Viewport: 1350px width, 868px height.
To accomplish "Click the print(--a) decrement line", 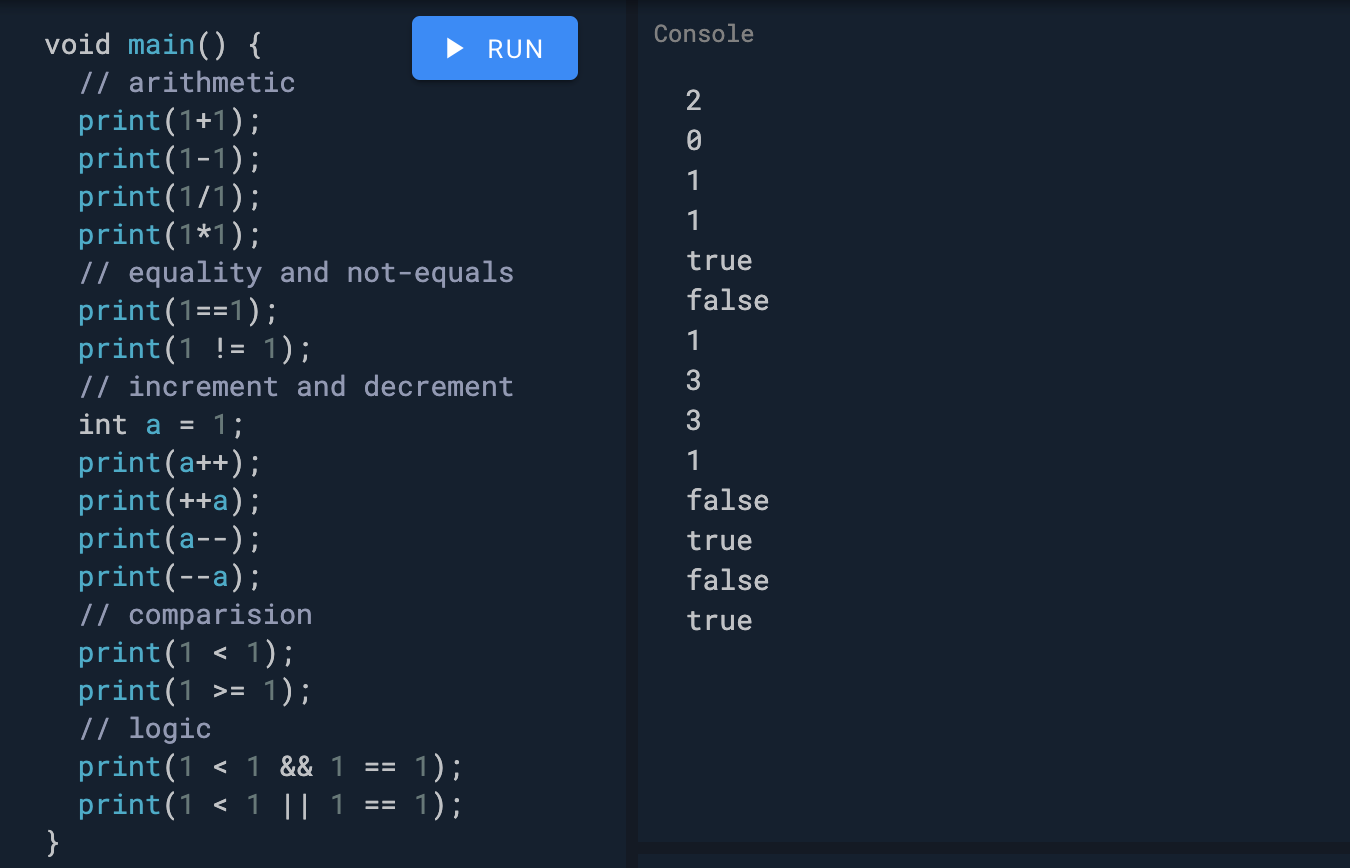I will (168, 576).
